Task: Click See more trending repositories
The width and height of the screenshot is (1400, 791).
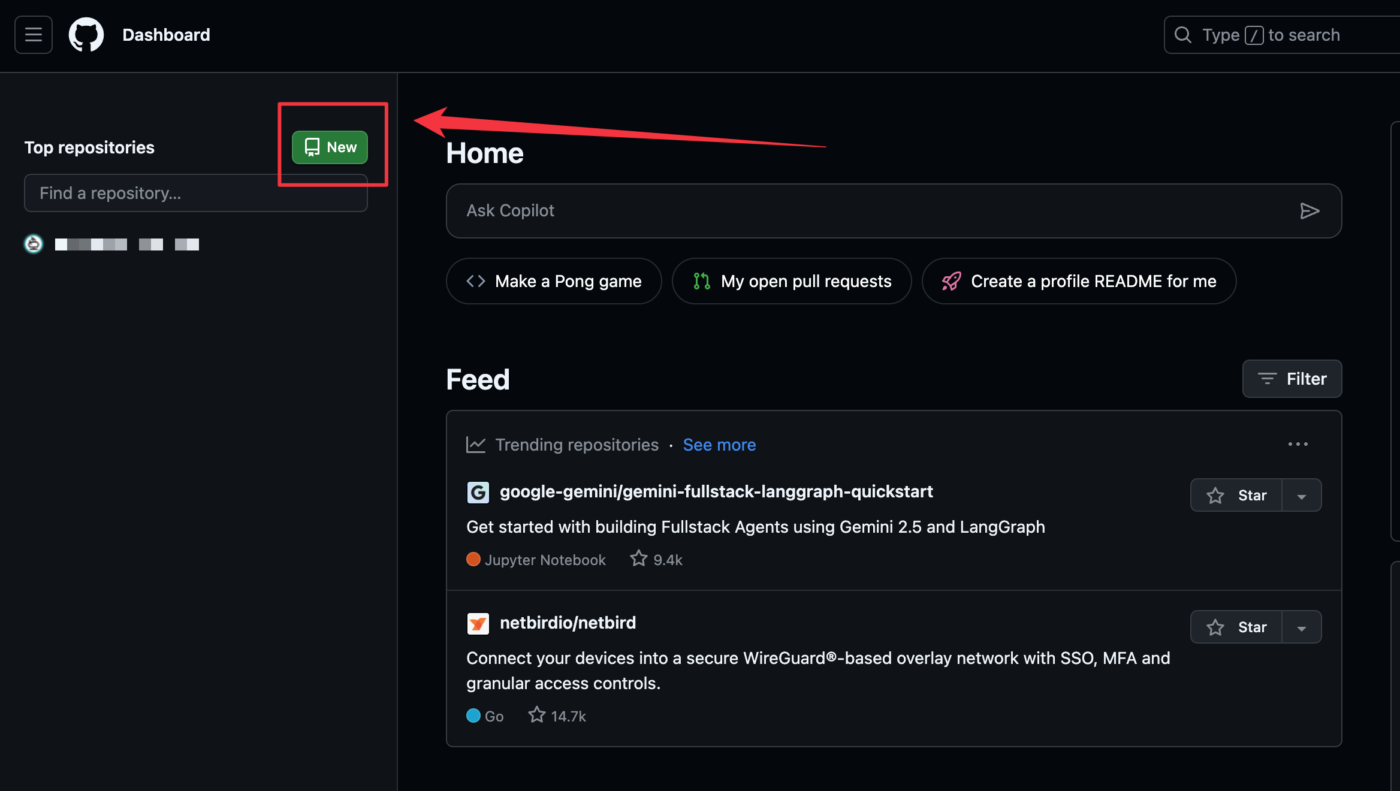Action: [x=719, y=445]
